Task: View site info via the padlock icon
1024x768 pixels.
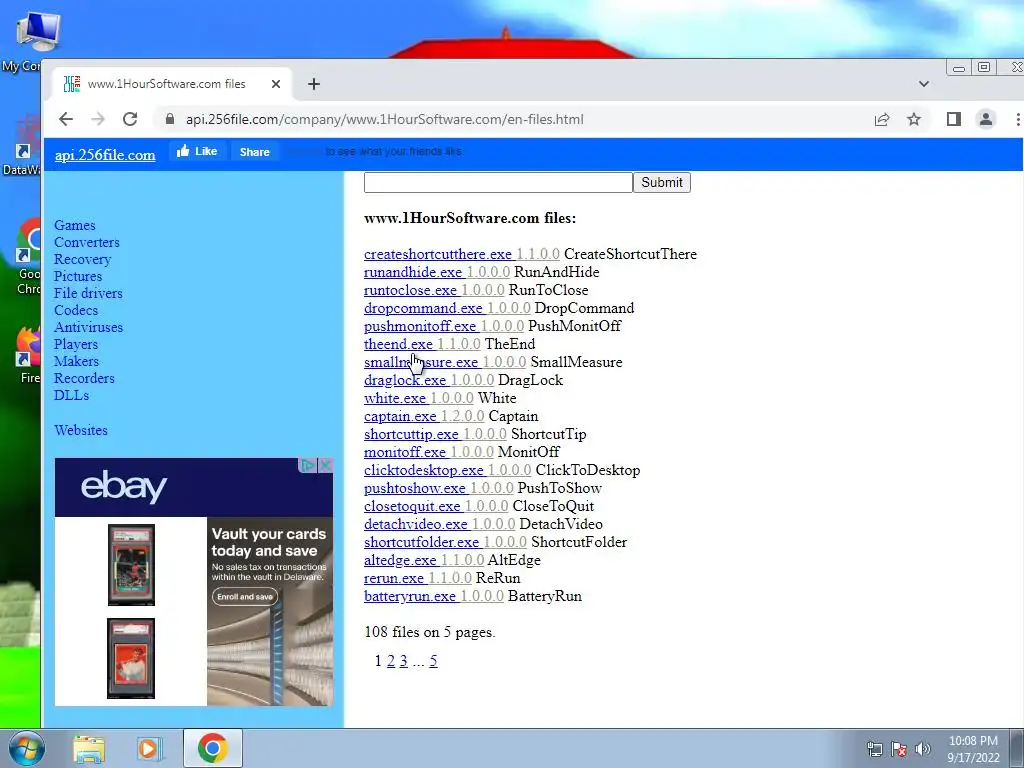Action: [170, 119]
